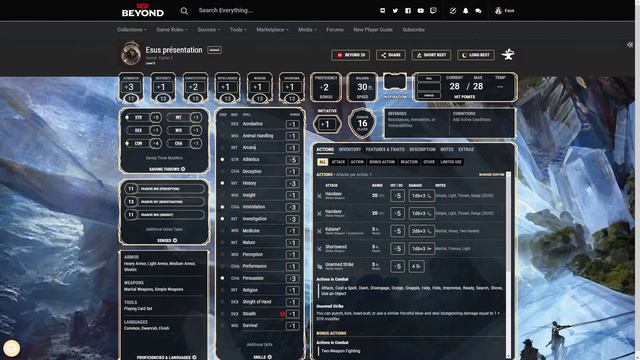Collapse the sidebar with double-arrow icon
Screen dimensions: 640x360
630,44
